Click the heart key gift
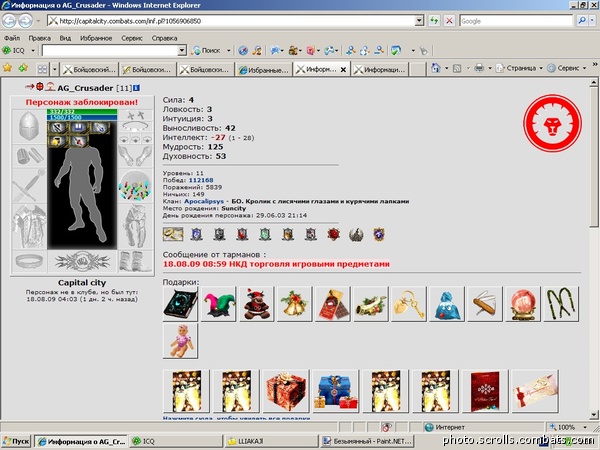600x450 pixels. (409, 304)
